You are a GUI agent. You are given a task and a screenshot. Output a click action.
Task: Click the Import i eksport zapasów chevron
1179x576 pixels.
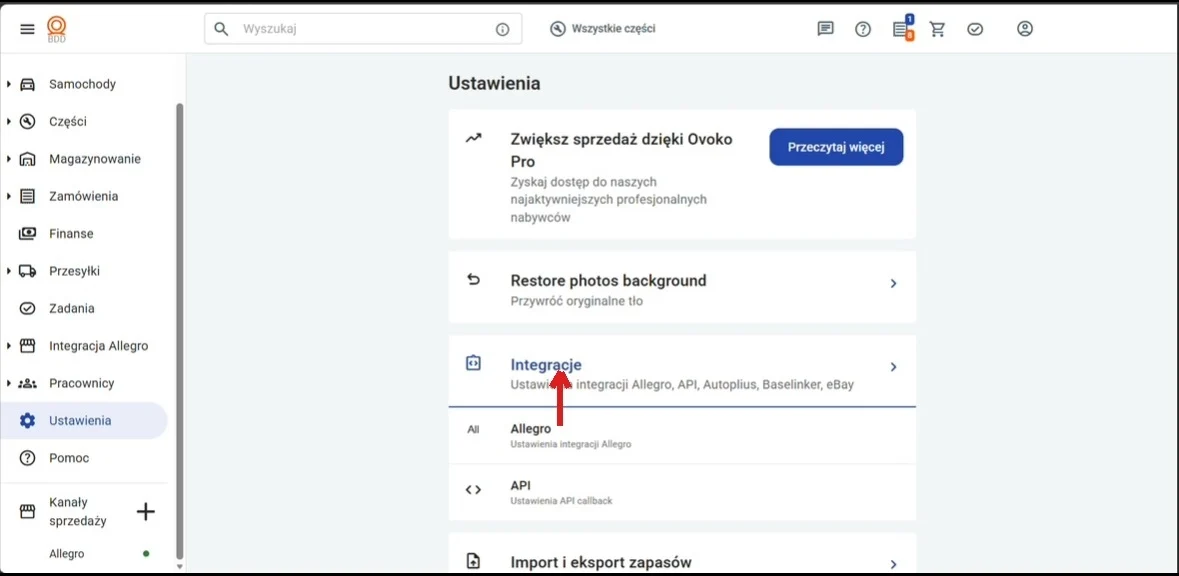(893, 564)
